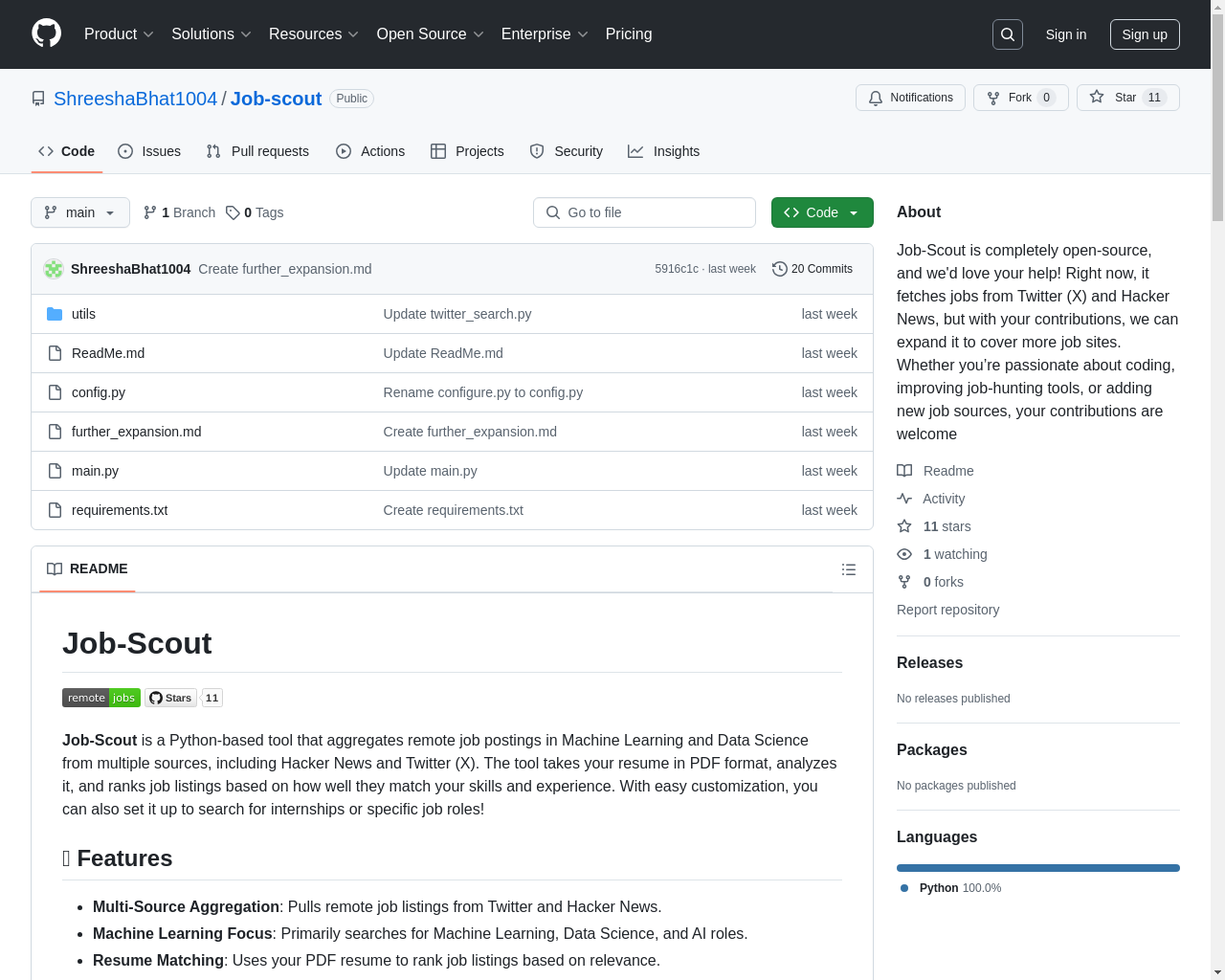1225x980 pixels.
Task: Open the Packages section heading
Action: point(931,749)
